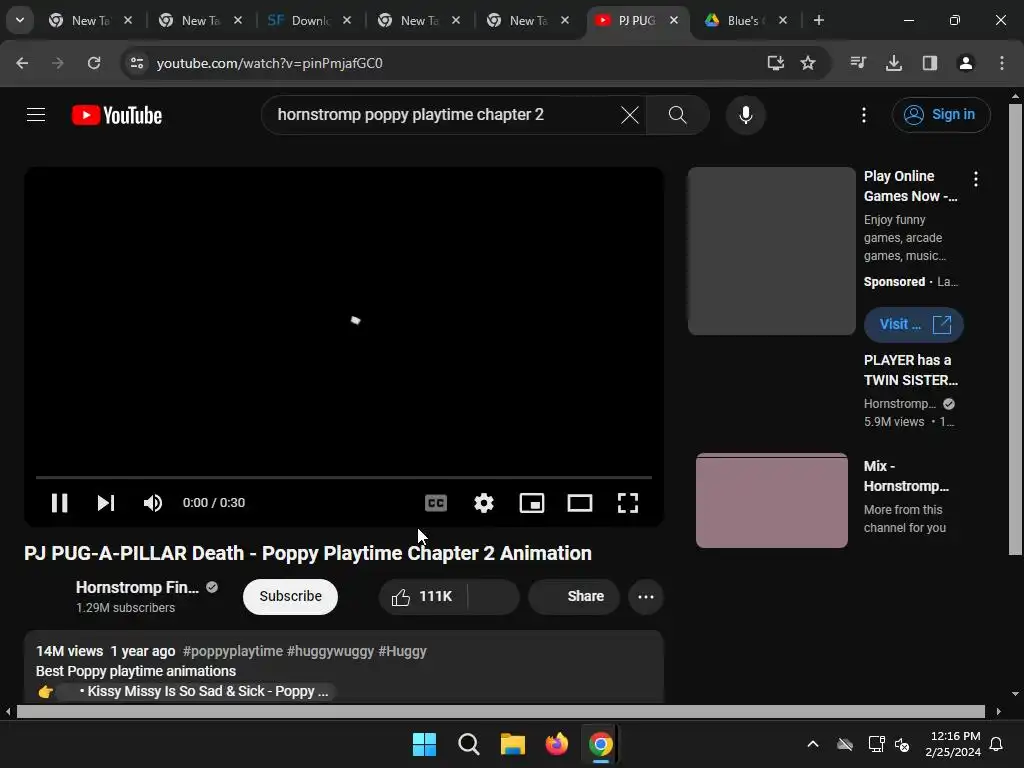Open YouTube settings three-dot menu
1024x768 pixels.
[863, 115]
